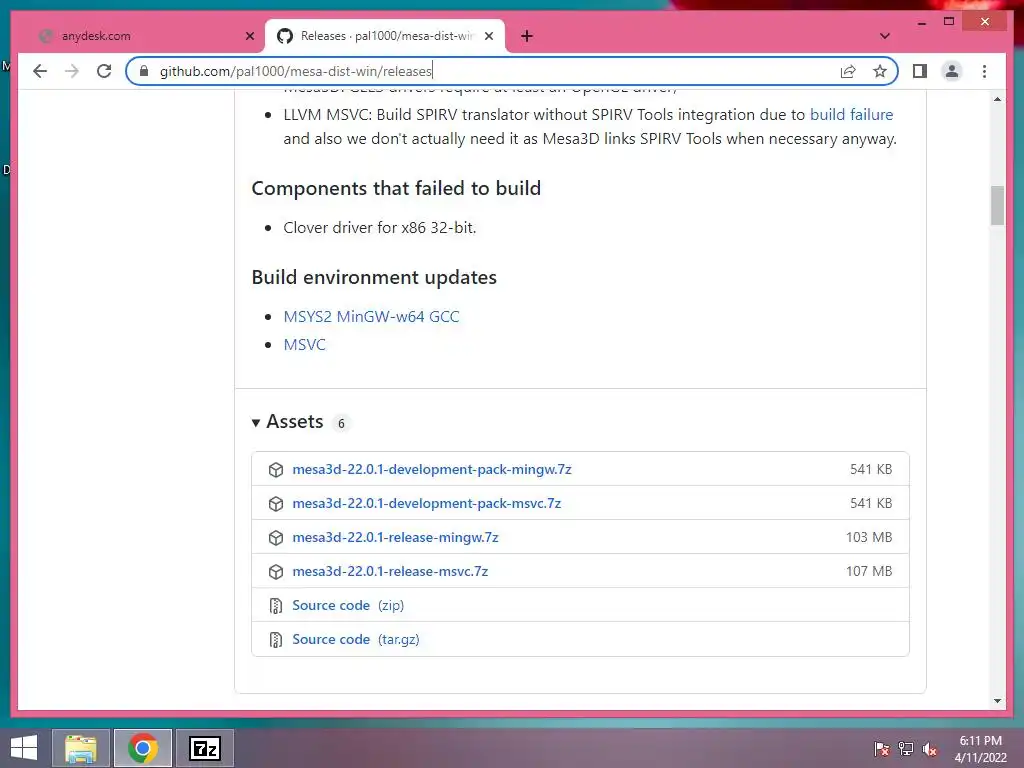Viewport: 1024px width, 768px height.
Task: Click zip file icon beside Source code (zip)
Action: pos(276,606)
